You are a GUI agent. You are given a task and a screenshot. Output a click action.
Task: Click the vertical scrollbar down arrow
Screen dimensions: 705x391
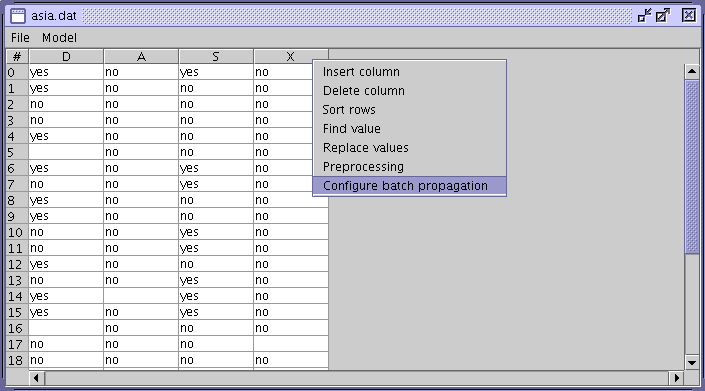click(692, 362)
